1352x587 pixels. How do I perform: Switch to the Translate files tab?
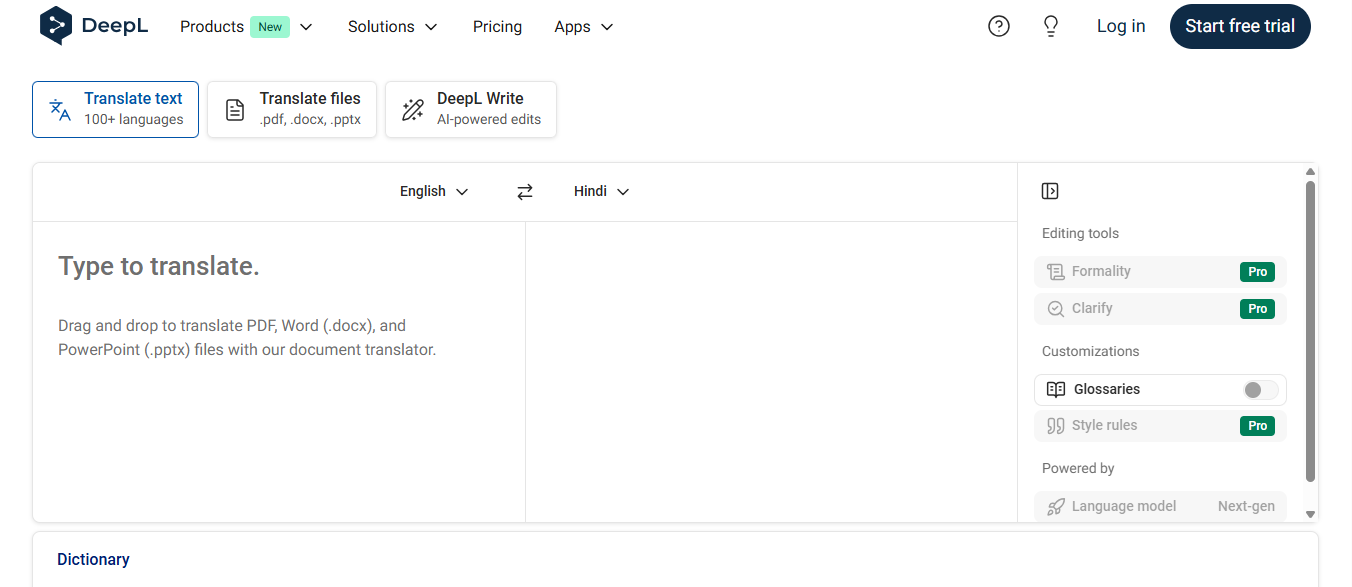click(x=291, y=109)
